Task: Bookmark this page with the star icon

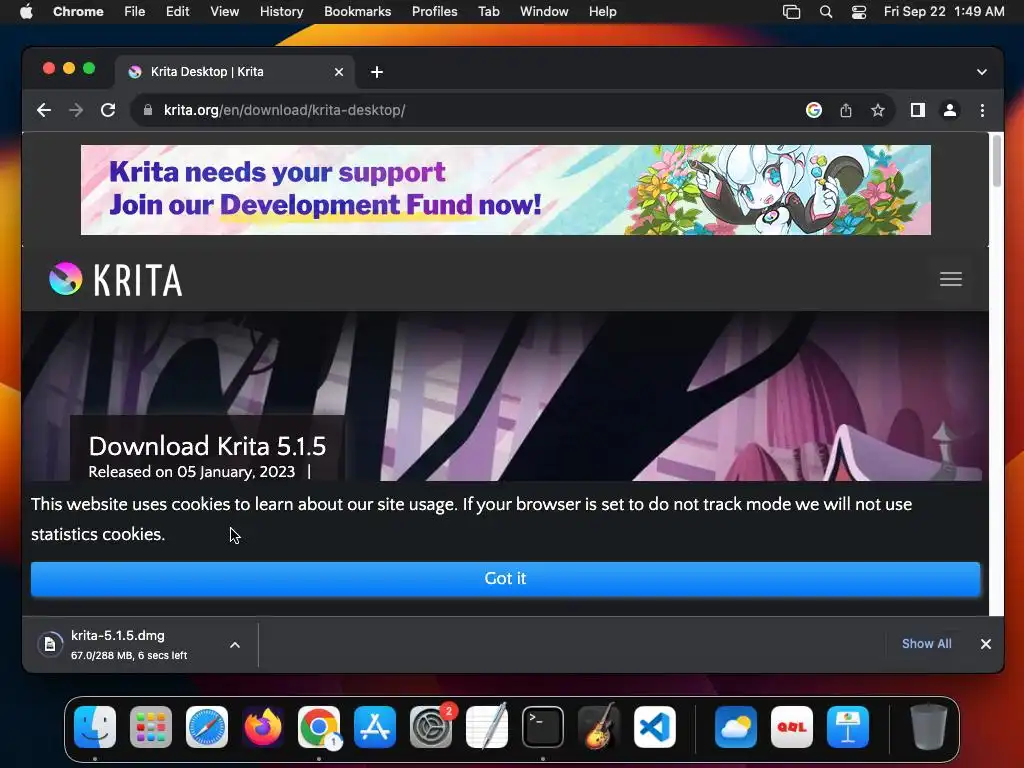Action: tap(878, 110)
